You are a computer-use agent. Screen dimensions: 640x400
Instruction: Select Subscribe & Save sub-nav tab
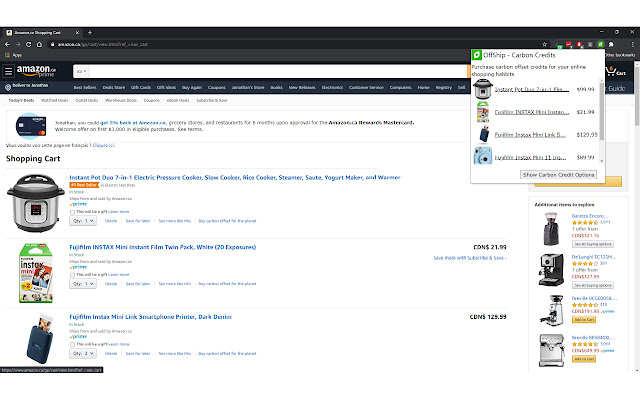coord(212,100)
